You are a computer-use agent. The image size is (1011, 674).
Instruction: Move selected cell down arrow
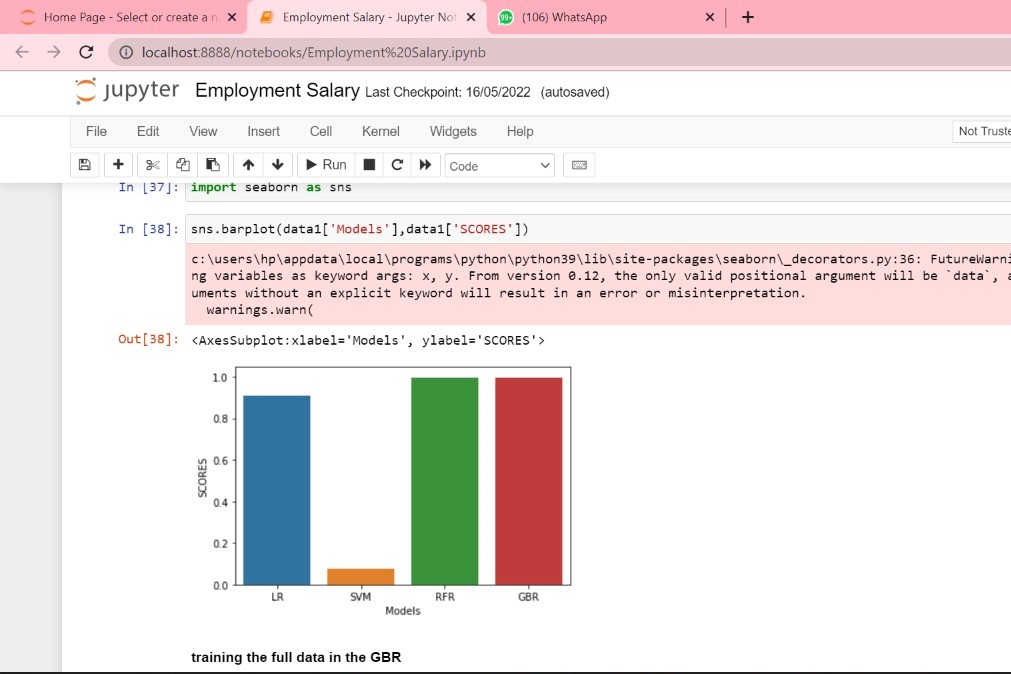[x=278, y=165]
